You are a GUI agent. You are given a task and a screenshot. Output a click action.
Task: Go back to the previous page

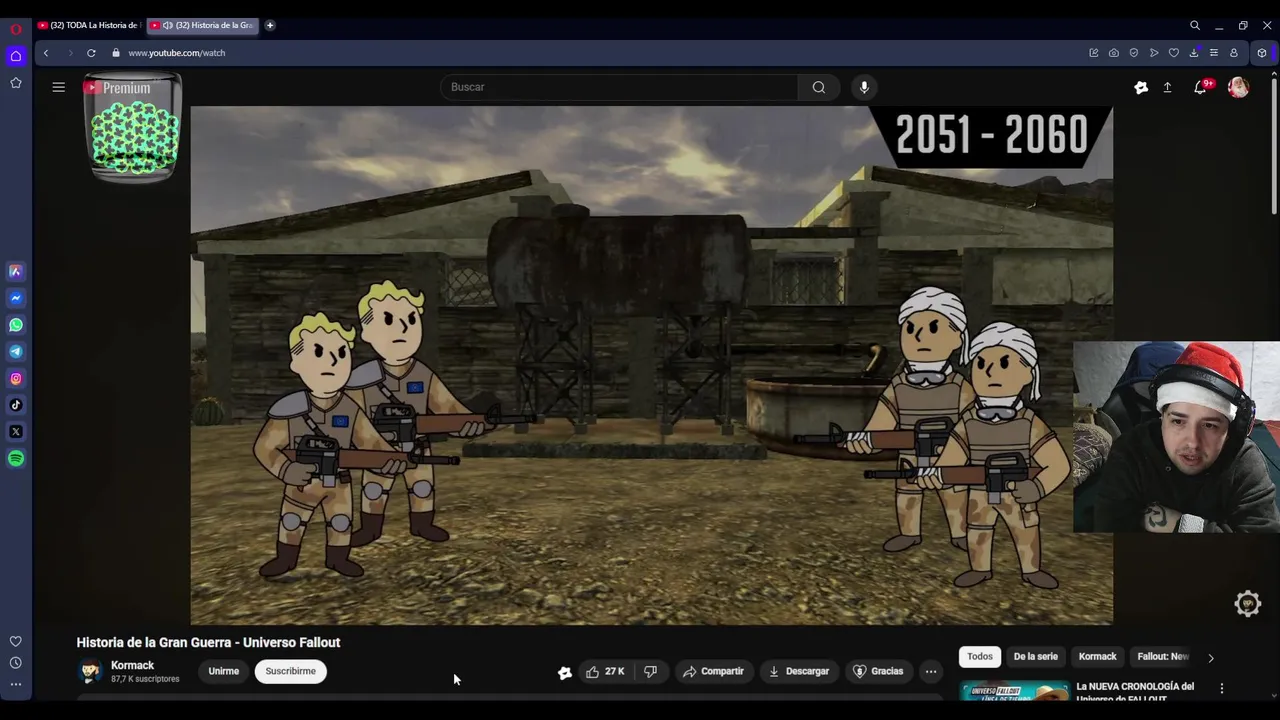(x=46, y=53)
